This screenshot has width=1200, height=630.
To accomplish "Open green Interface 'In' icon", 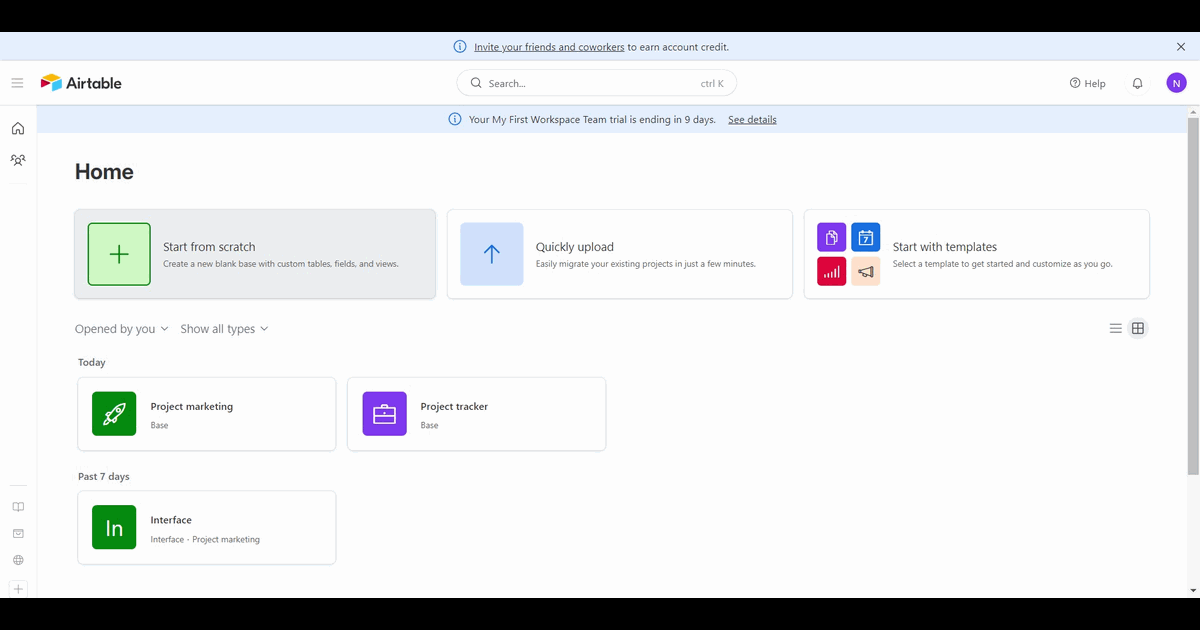I will (x=114, y=527).
